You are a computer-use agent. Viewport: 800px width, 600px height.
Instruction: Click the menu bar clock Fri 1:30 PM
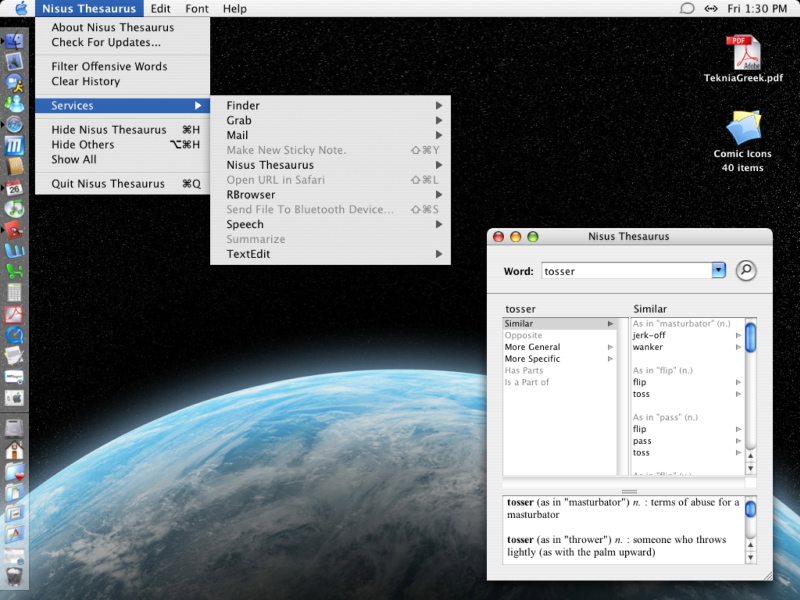tap(757, 9)
